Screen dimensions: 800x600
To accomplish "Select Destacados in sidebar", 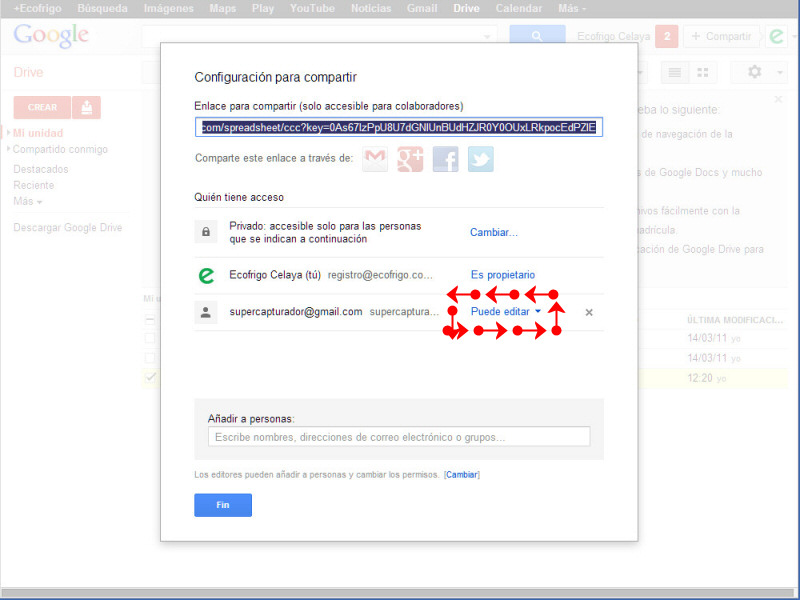I will 41,169.
